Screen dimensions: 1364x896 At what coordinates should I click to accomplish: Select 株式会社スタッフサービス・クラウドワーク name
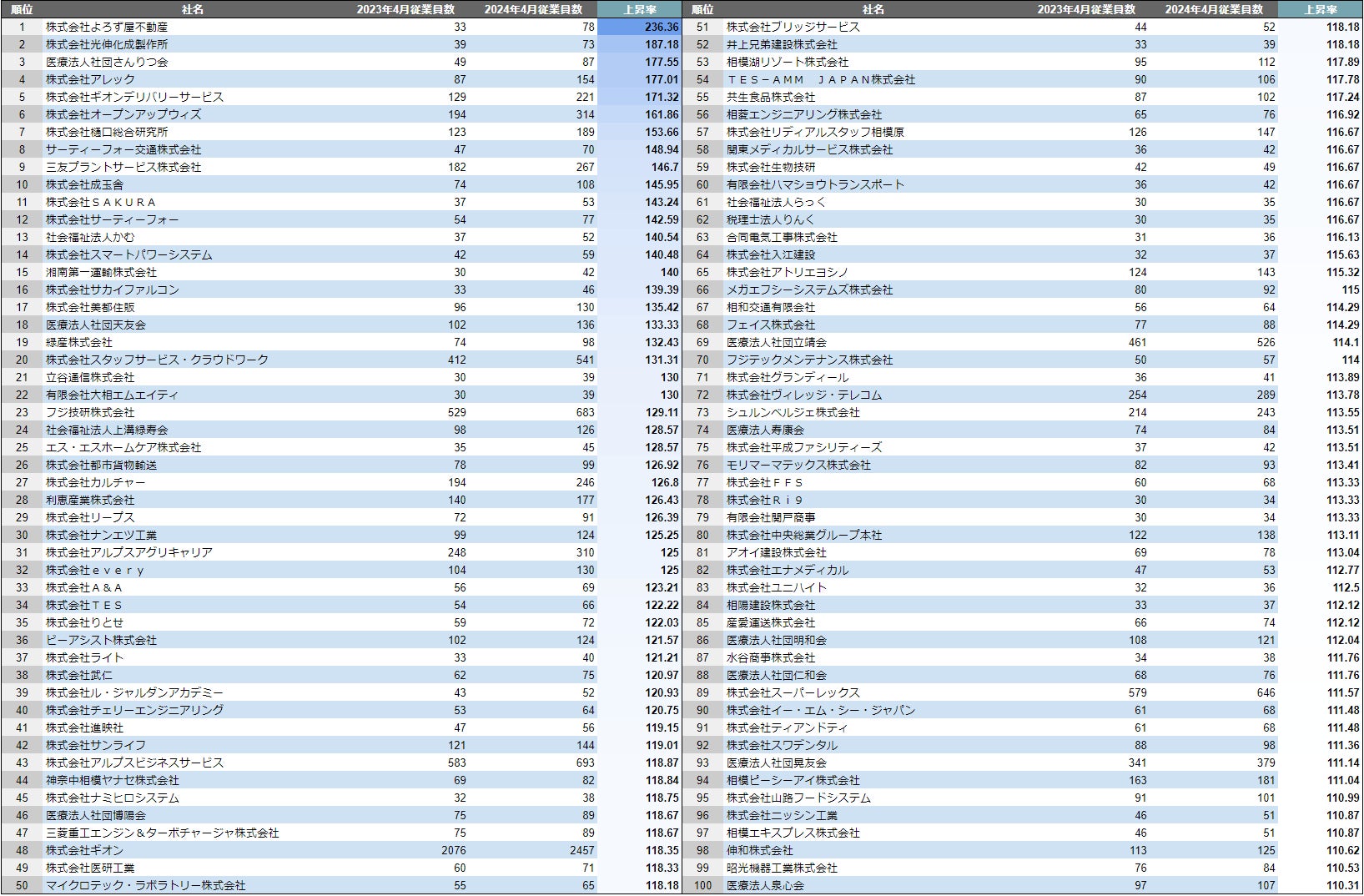[x=157, y=360]
